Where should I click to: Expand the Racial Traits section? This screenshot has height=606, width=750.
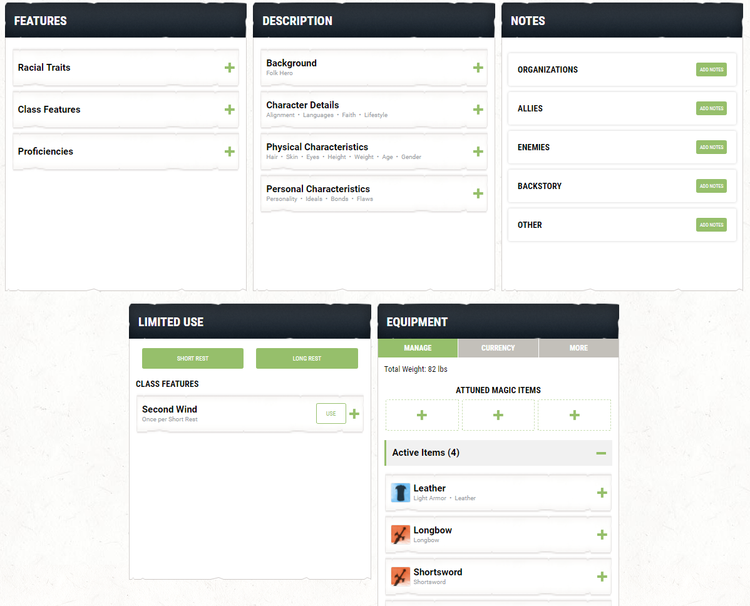tap(230, 67)
